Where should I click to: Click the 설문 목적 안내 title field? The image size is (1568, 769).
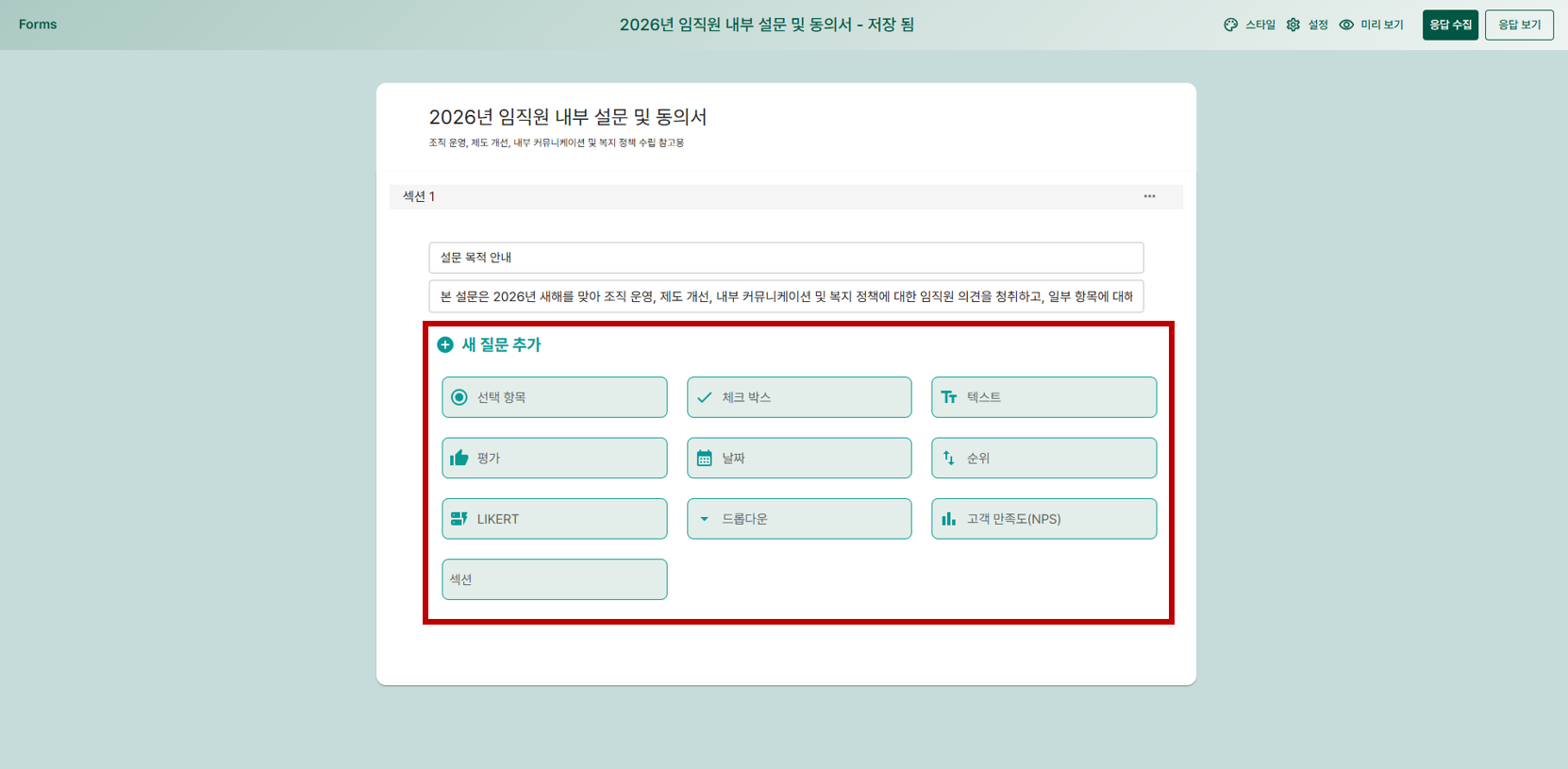click(x=786, y=258)
